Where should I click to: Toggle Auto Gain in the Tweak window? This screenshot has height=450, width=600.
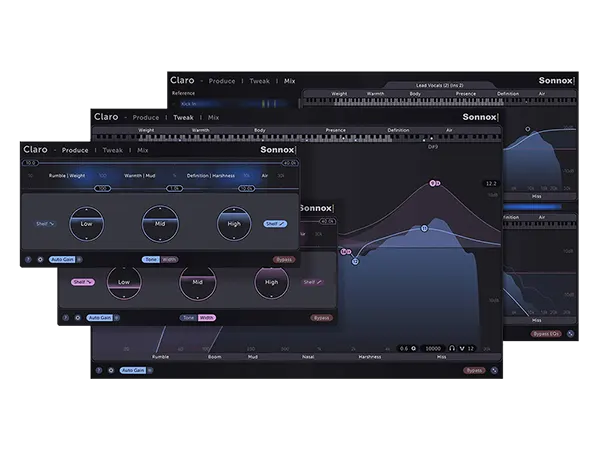click(x=133, y=370)
